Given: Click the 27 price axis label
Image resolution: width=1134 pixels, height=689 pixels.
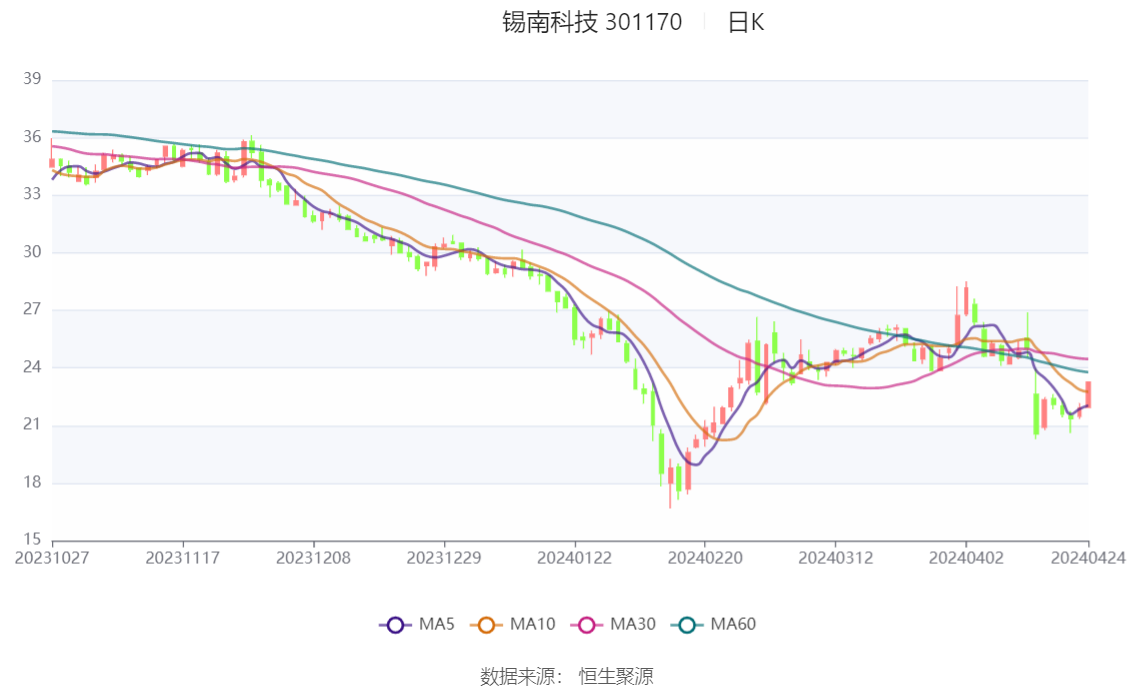Looking at the screenshot, I should (32, 309).
